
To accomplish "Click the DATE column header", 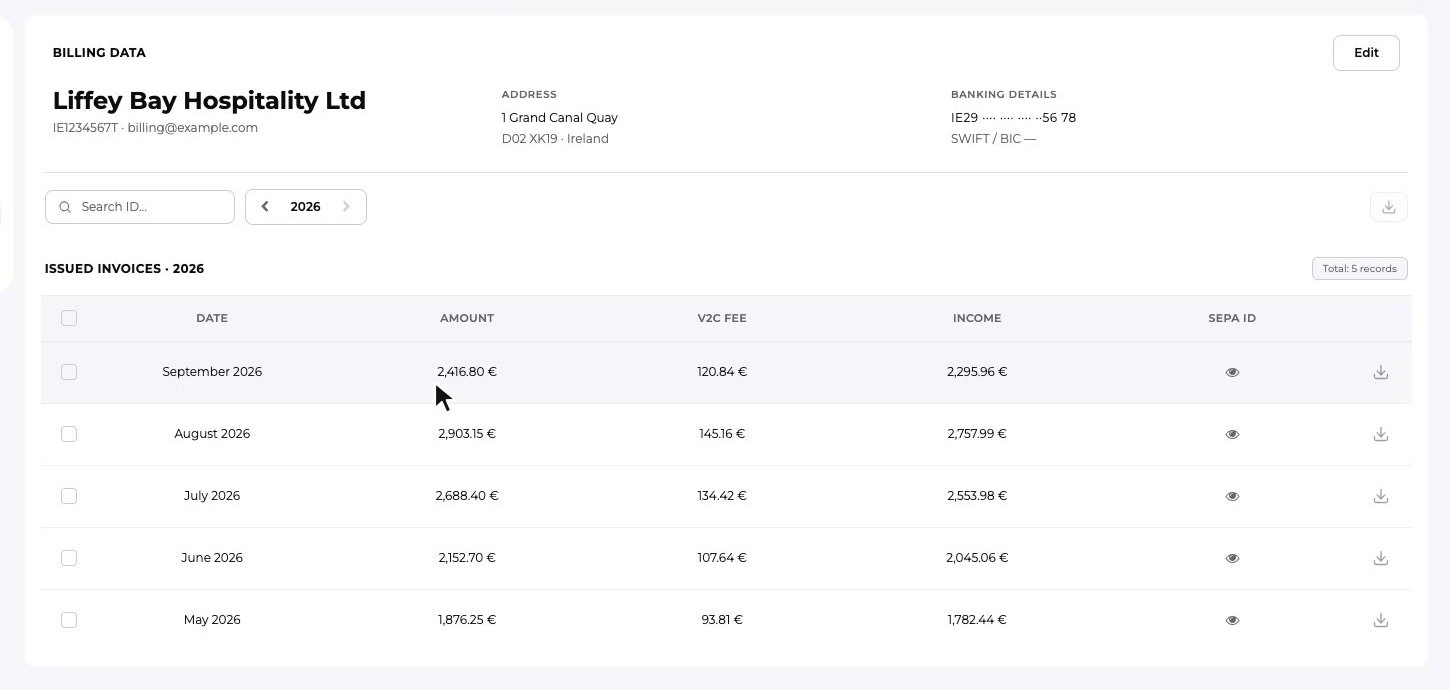I will pos(212,318).
